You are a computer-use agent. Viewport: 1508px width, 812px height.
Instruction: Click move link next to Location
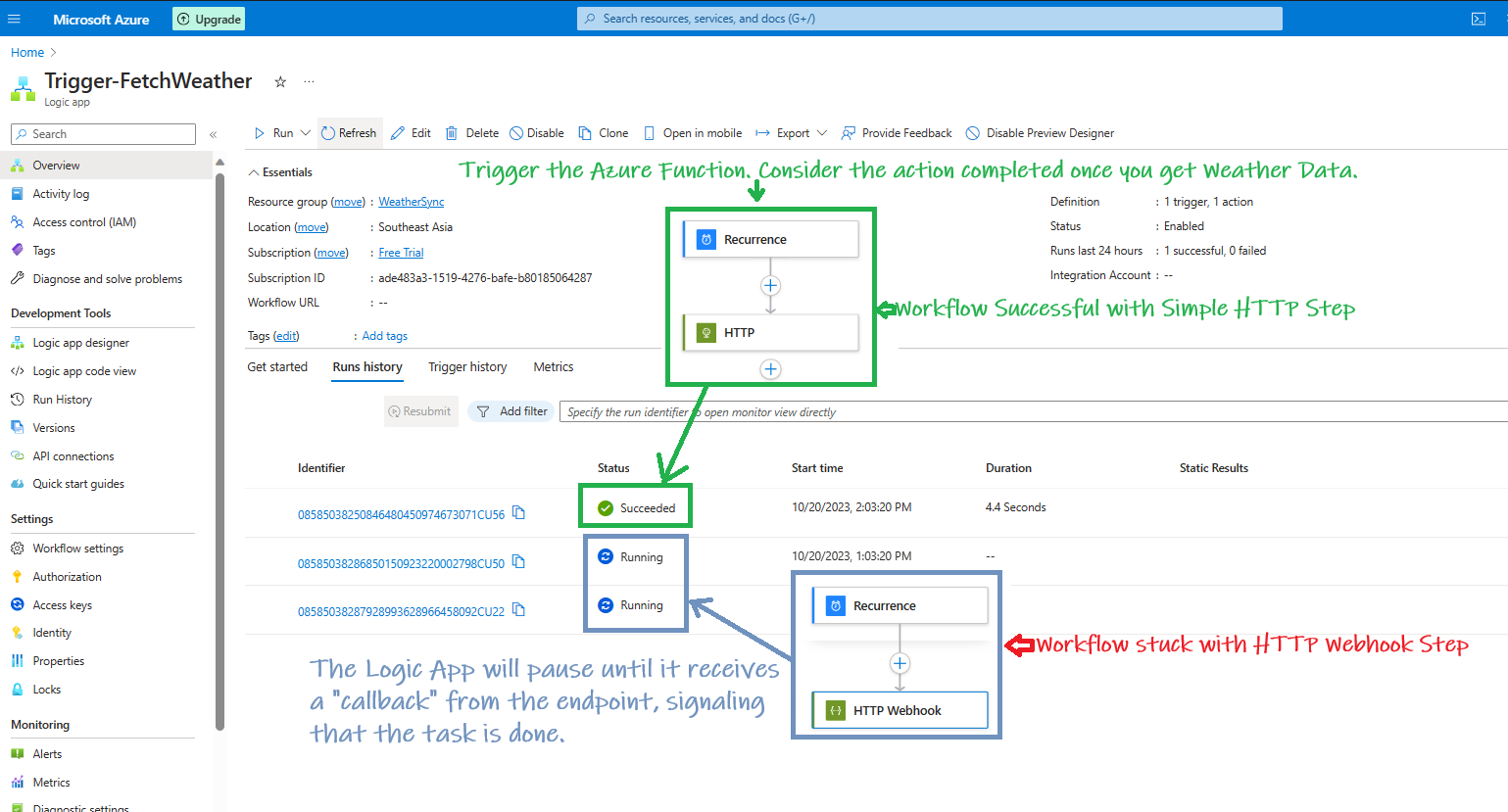312,227
